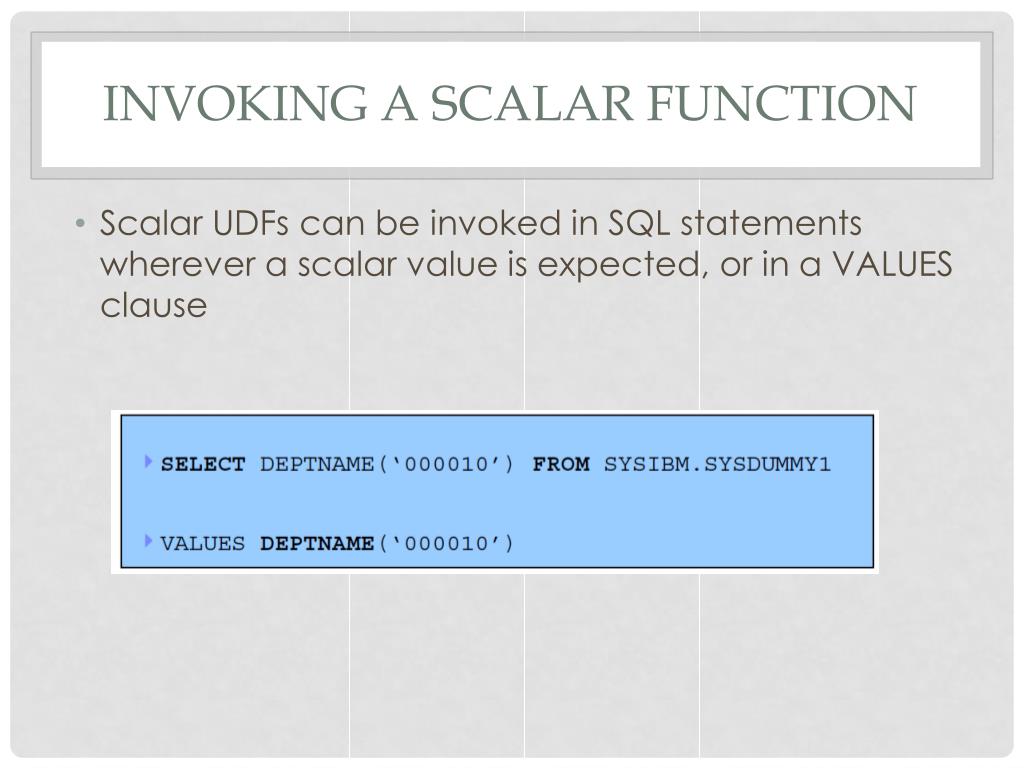Click the slide title Invoking a Scalar Function

510,103
